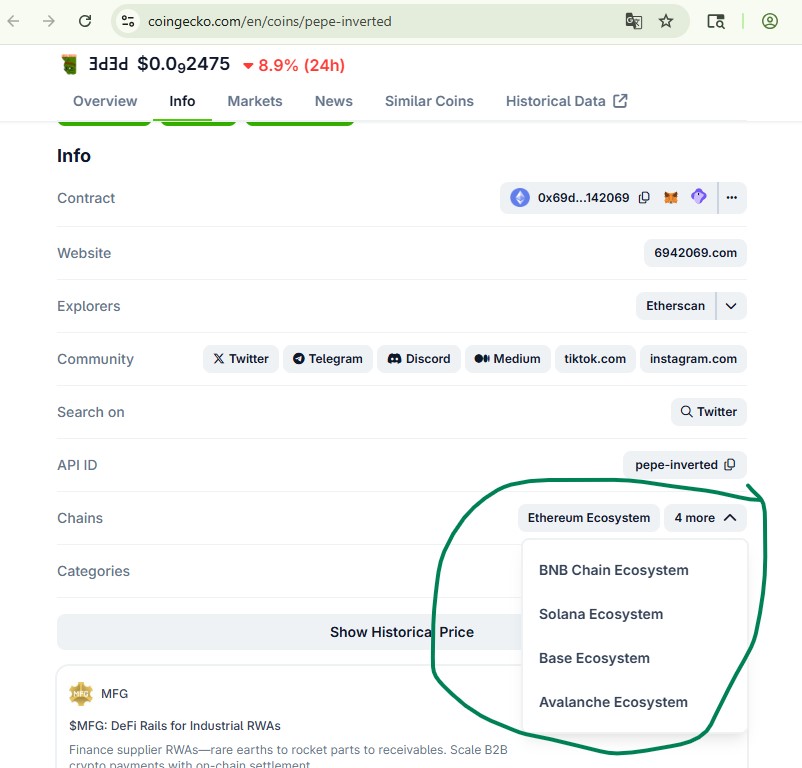Open more contract options via ellipsis icon
This screenshot has height=768, width=802.
coord(732,197)
